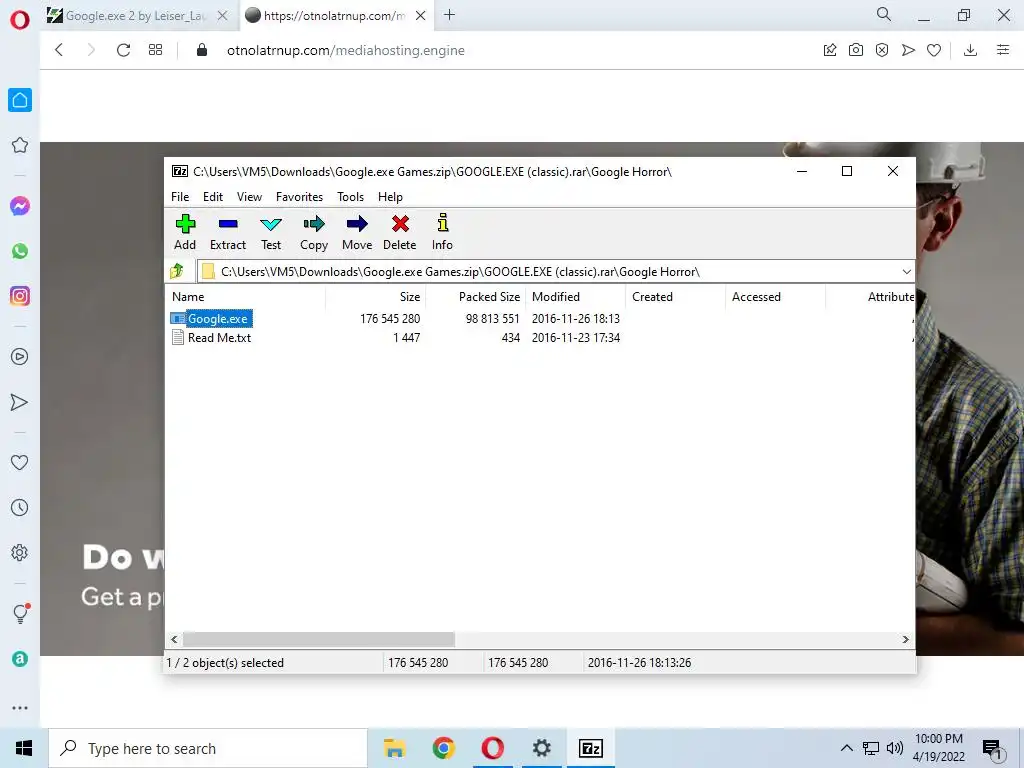This screenshot has width=1024, height=768.
Task: Open the Help menu in 7-Zip
Action: pyautogui.click(x=390, y=197)
